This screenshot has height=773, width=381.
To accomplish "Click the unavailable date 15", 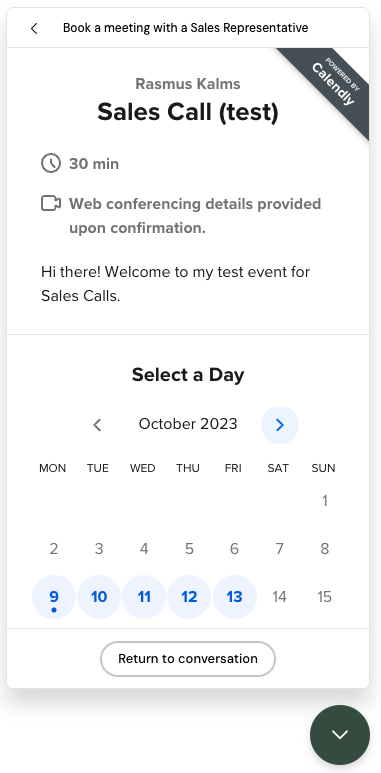I will (x=324, y=597).
